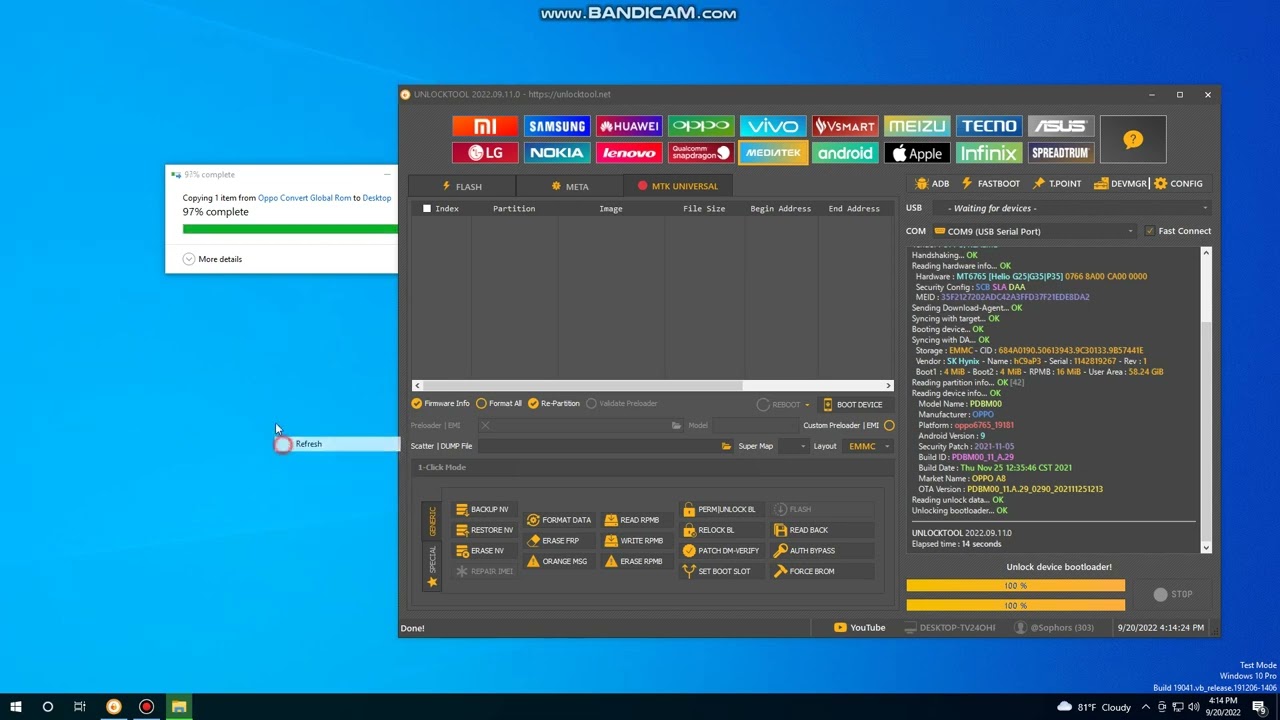Toggle the Format All option
Viewport: 1280px width, 720px height.
tap(499, 404)
